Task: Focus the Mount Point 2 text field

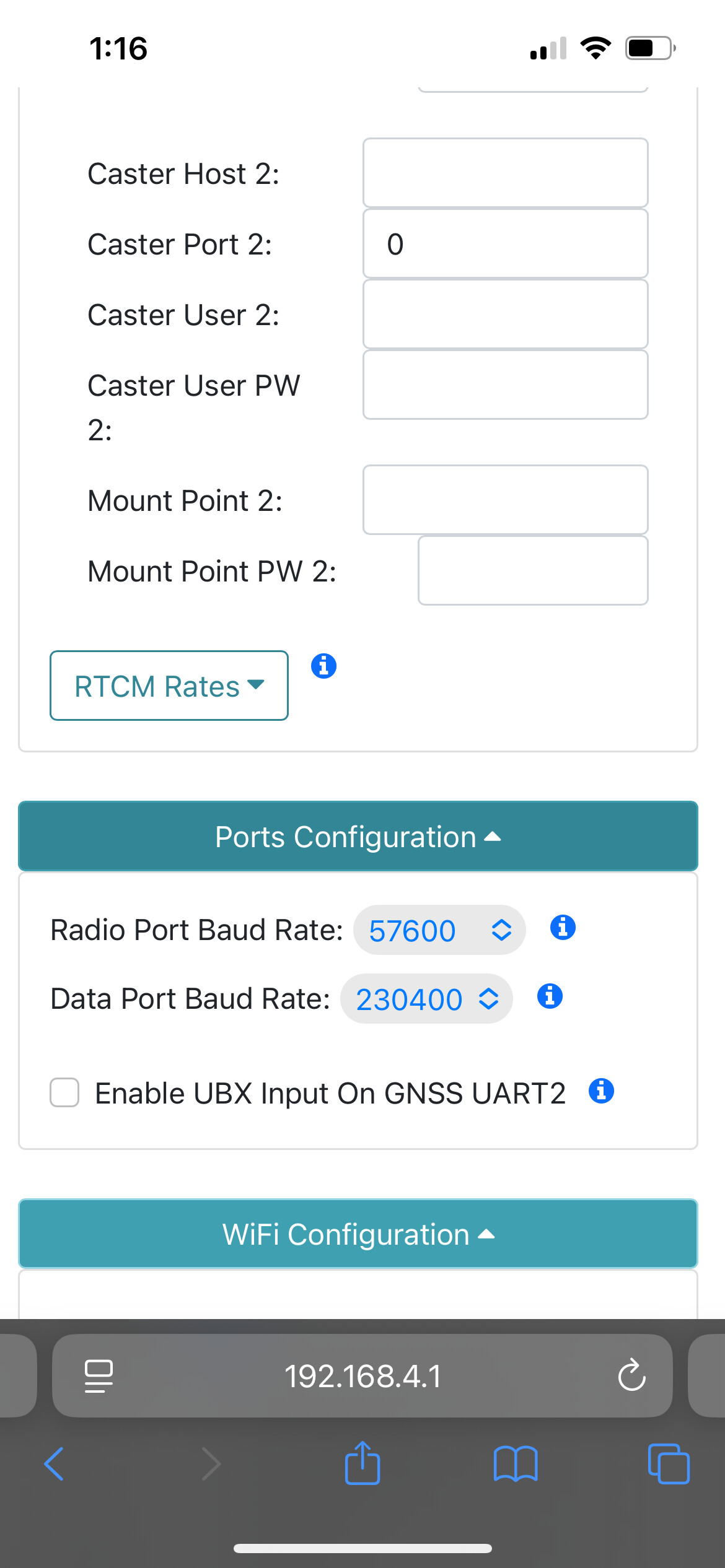Action: pos(505,500)
